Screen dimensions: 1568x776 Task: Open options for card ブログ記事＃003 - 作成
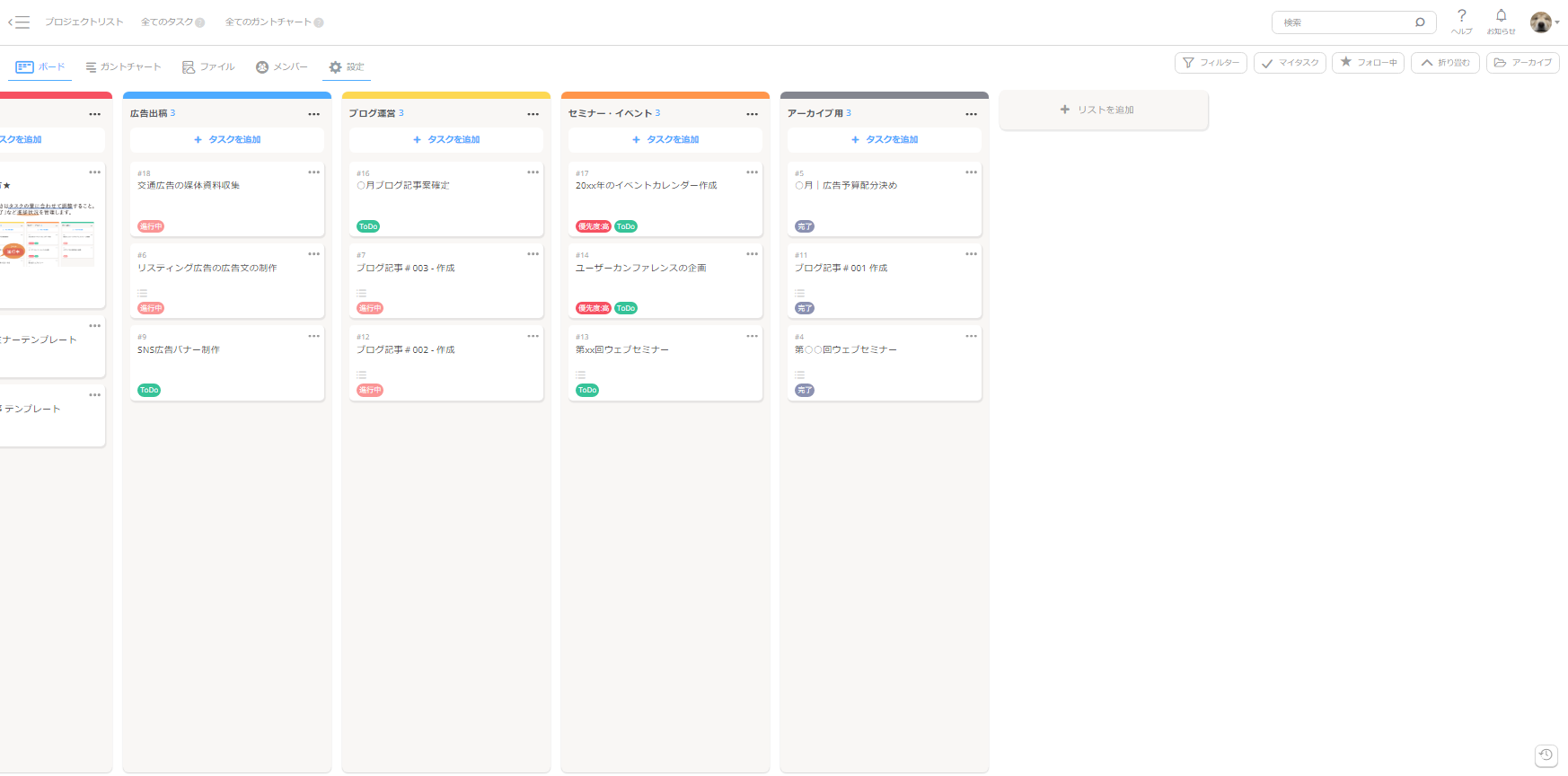coord(533,254)
